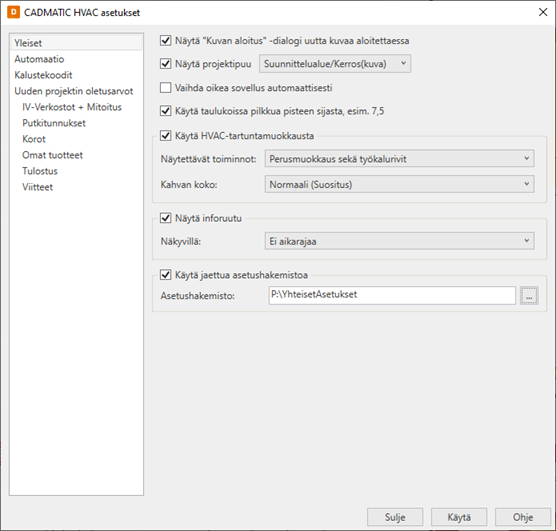This screenshot has width=556, height=531.
Task: Click the CADMATIC orange app icon in title bar
Action: tap(13, 12)
